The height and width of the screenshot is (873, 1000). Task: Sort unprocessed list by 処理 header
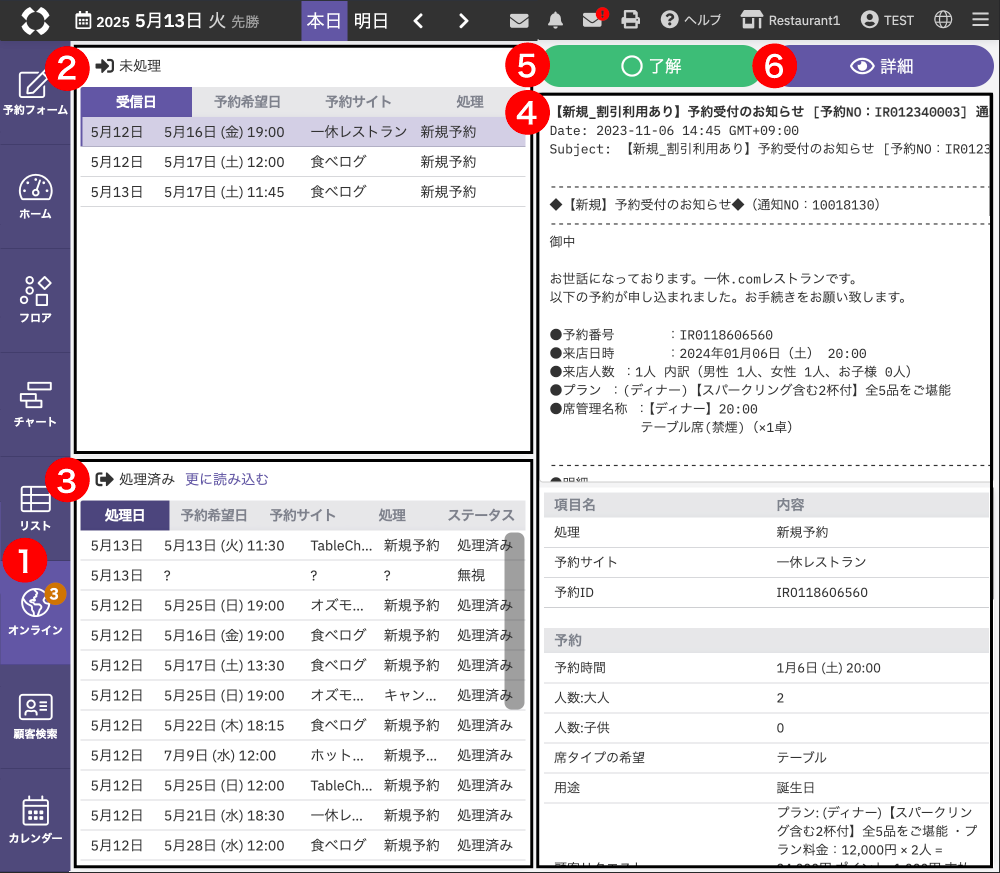[x=470, y=102]
